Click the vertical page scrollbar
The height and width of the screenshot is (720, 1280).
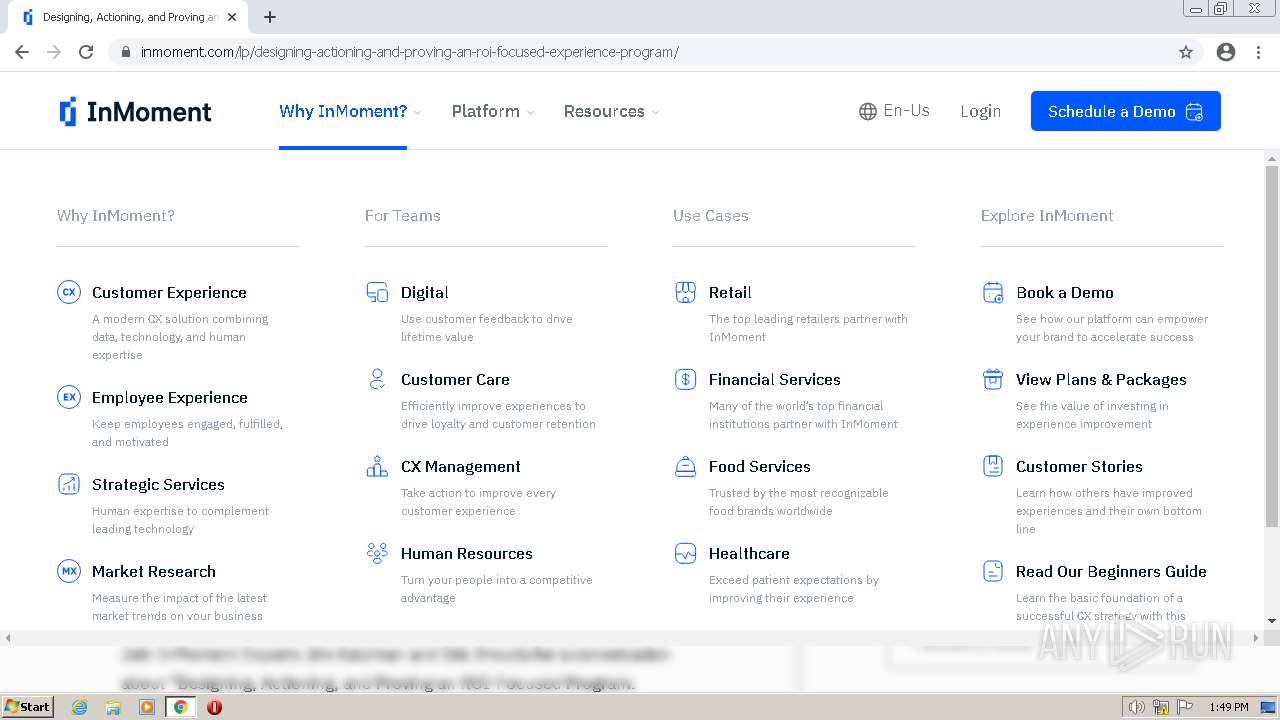[1272, 345]
